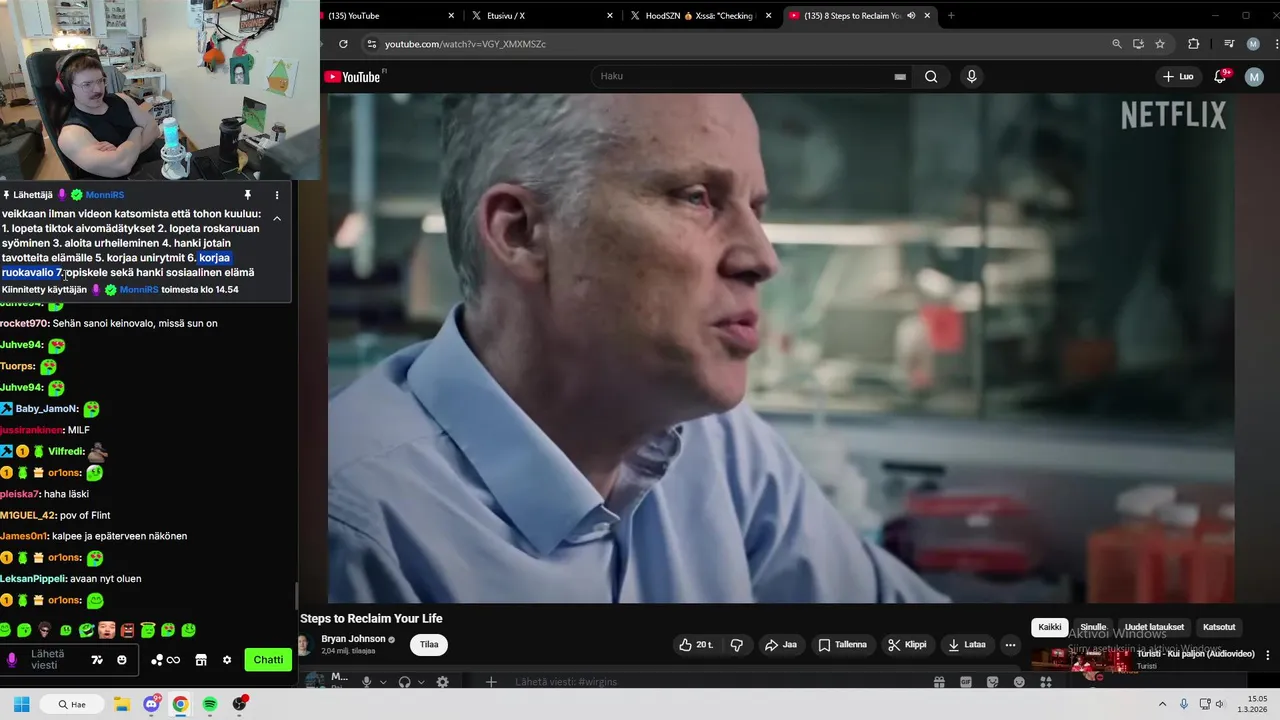Open the chat shop icon
This screenshot has width=1280, height=720.
click(x=201, y=660)
